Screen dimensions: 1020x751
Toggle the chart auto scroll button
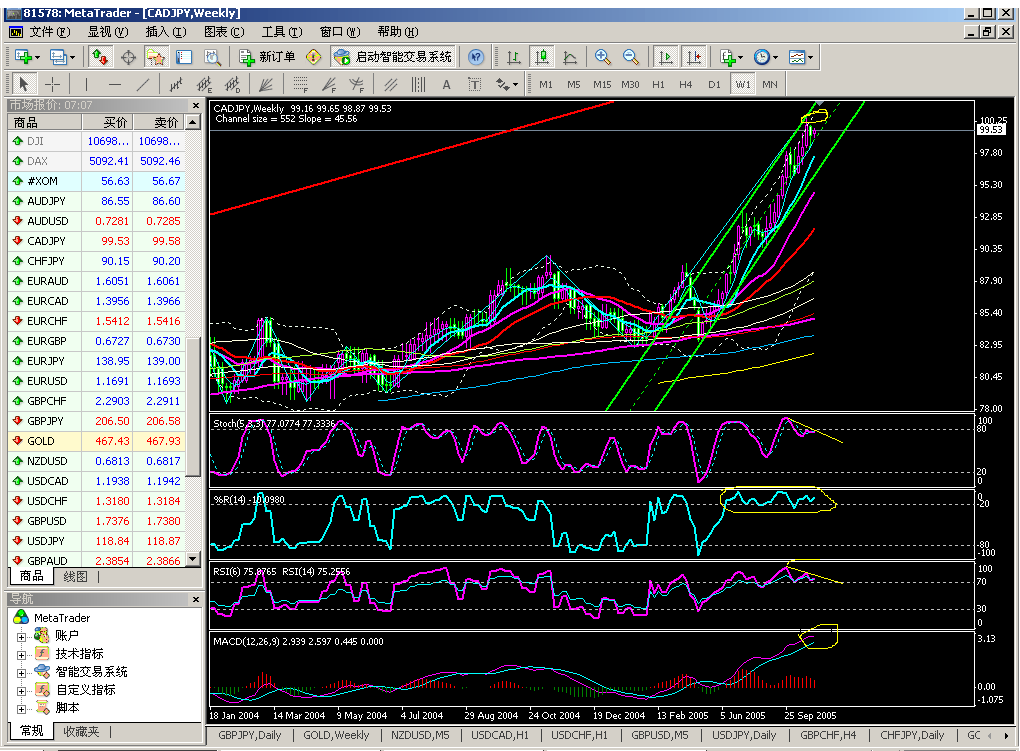tap(666, 57)
